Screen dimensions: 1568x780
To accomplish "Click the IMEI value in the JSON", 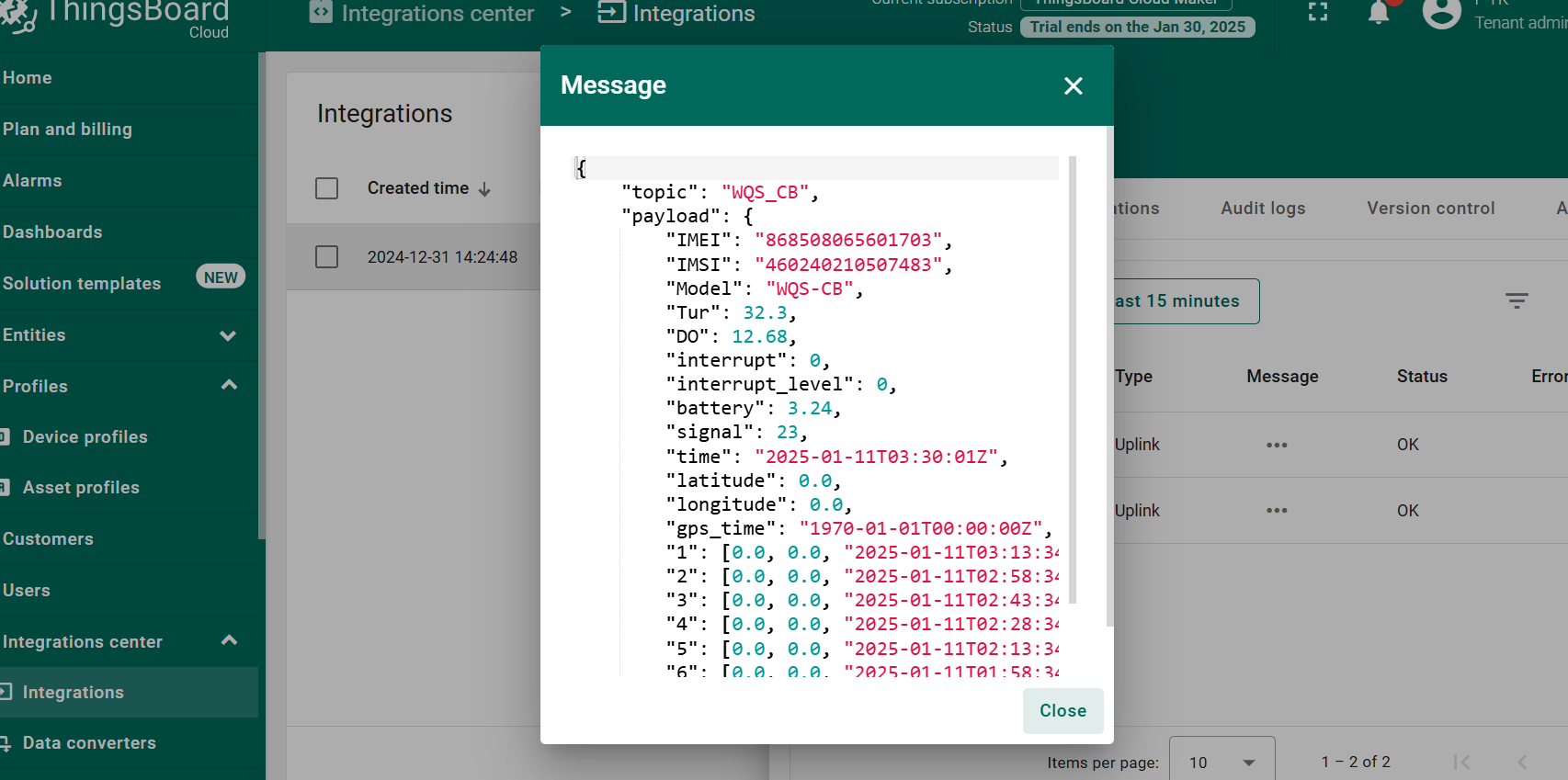I will pos(849,241).
